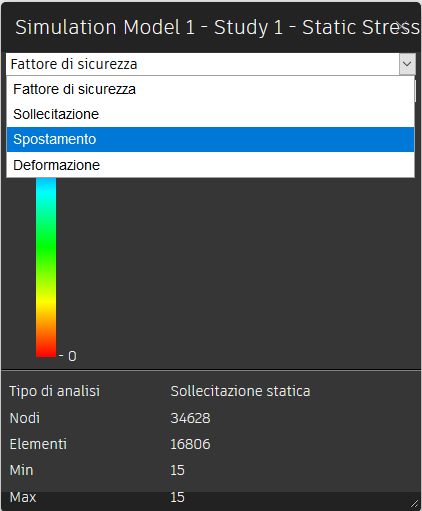Image resolution: width=422 pixels, height=511 pixels.
Task: Click the Max label
Action: (23, 497)
